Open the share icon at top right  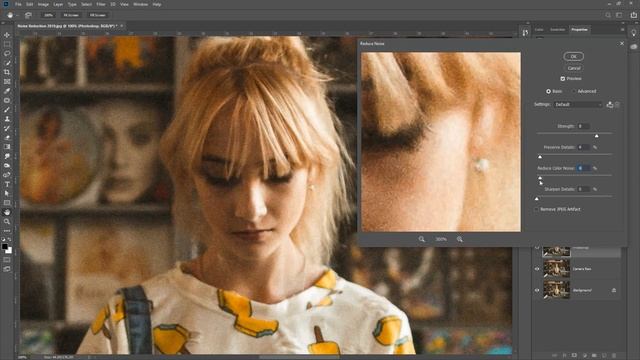coord(634,15)
